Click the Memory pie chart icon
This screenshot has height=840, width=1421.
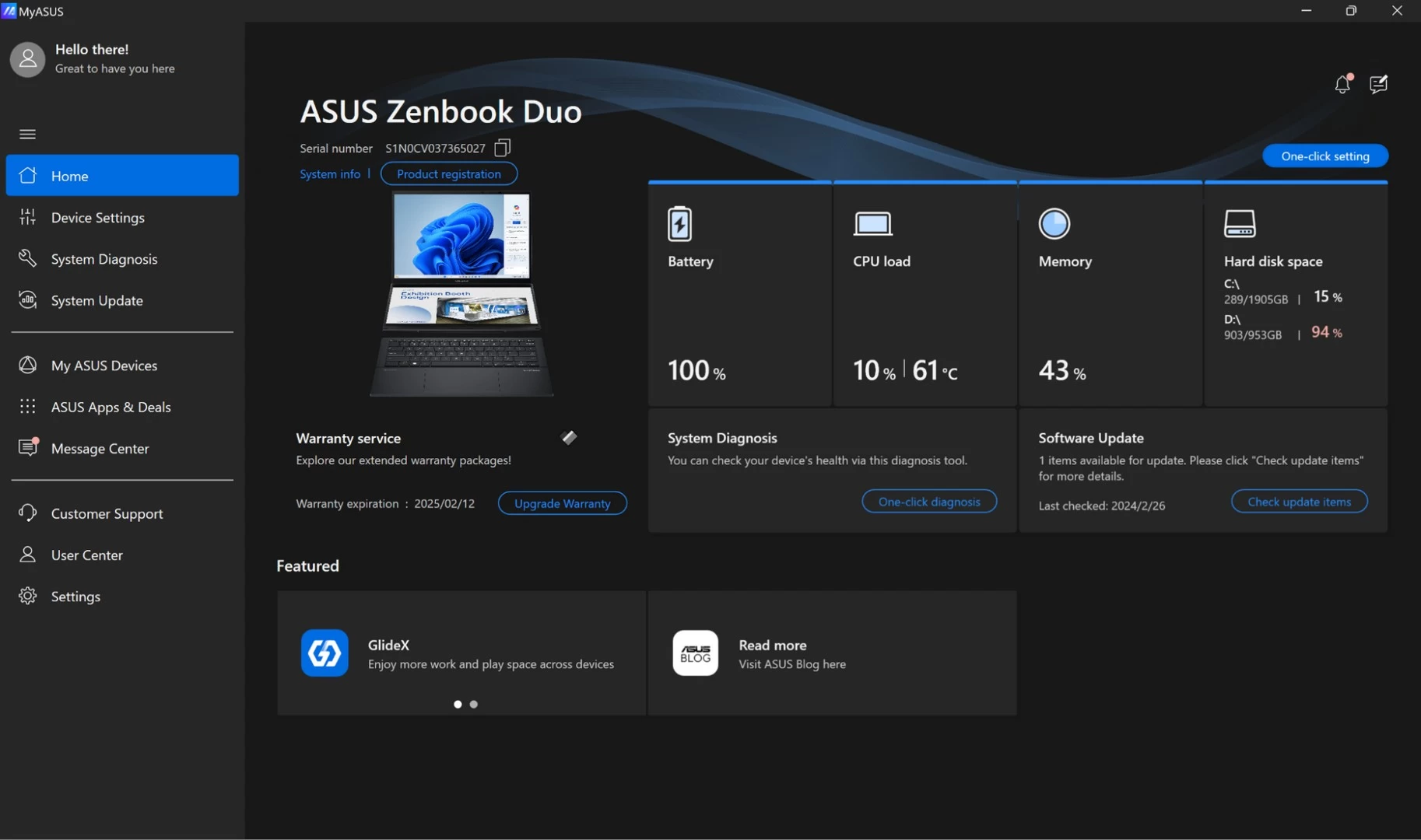pos(1054,224)
